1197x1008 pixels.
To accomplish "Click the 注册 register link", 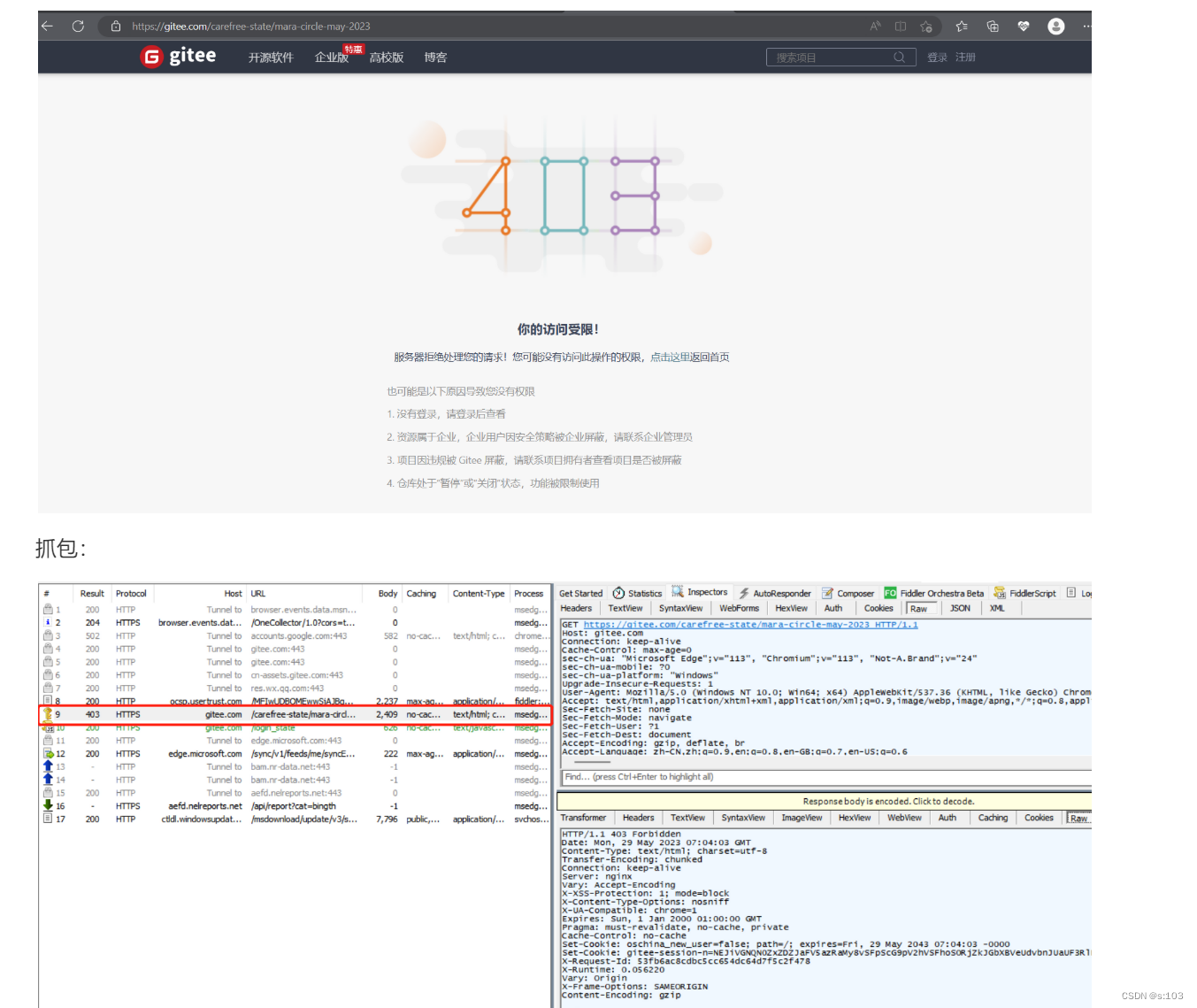I will (965, 58).
